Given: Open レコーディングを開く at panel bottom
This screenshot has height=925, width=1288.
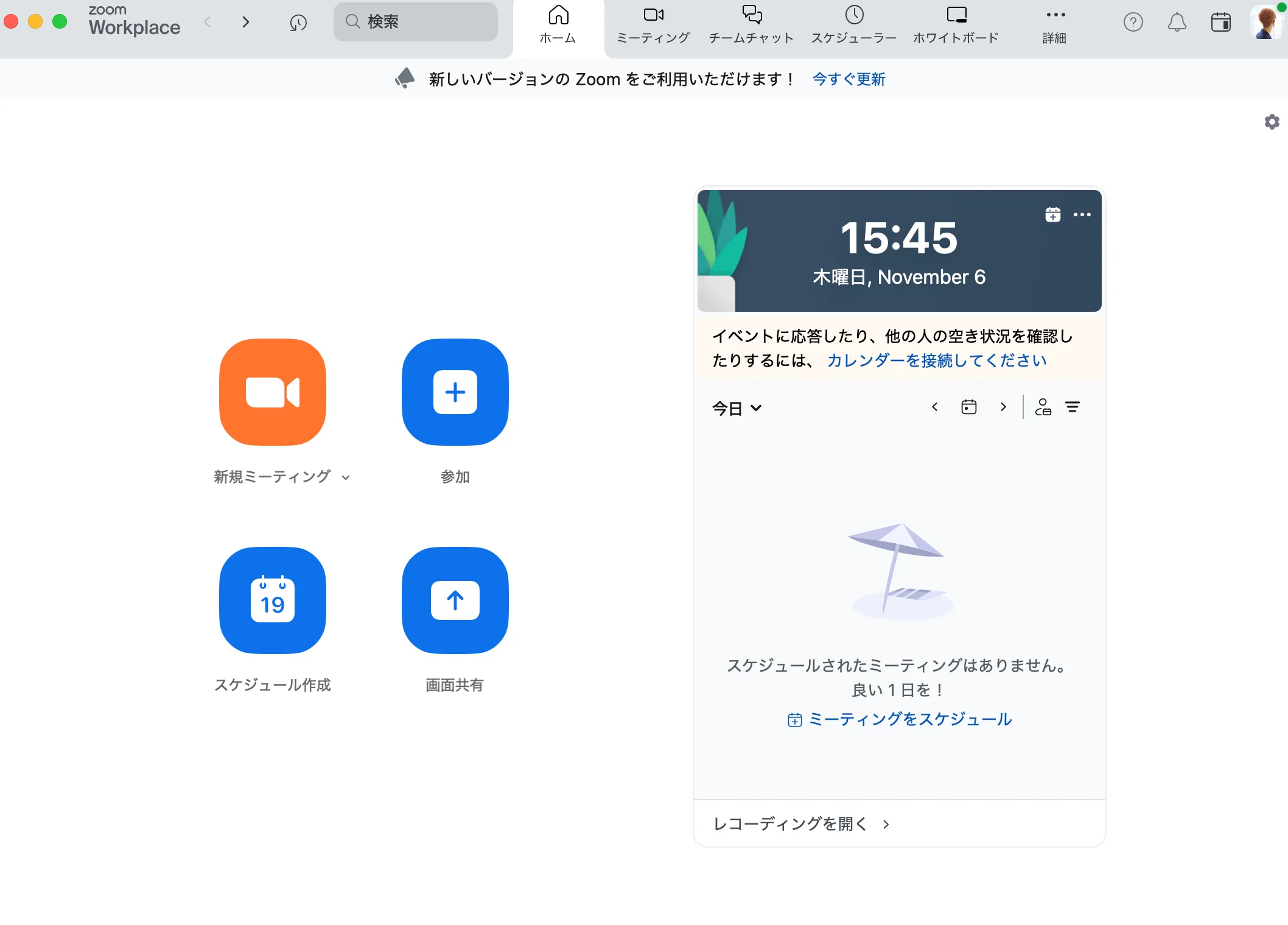Looking at the screenshot, I should [x=789, y=824].
